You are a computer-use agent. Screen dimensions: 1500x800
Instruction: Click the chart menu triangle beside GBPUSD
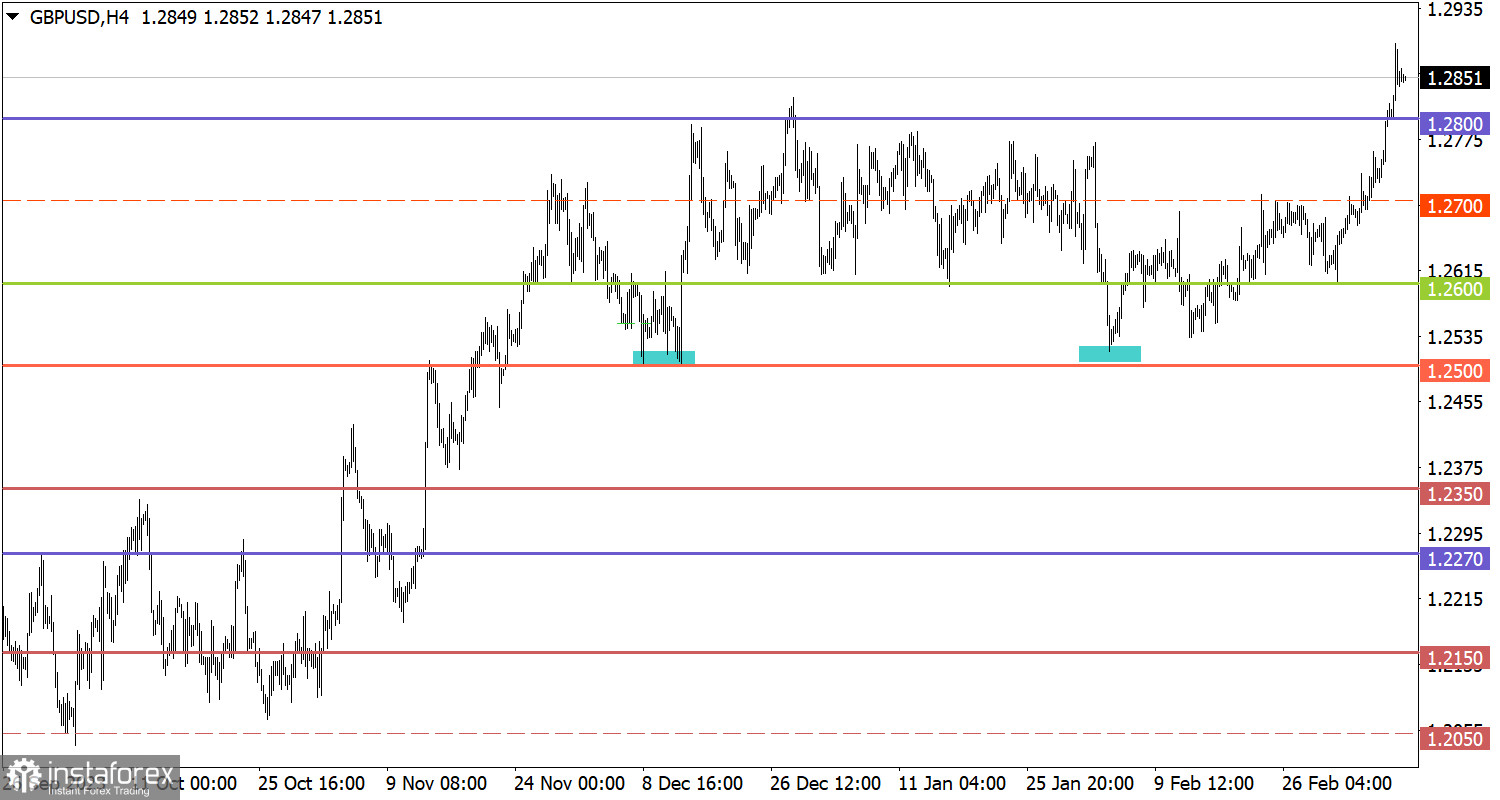coord(11,18)
